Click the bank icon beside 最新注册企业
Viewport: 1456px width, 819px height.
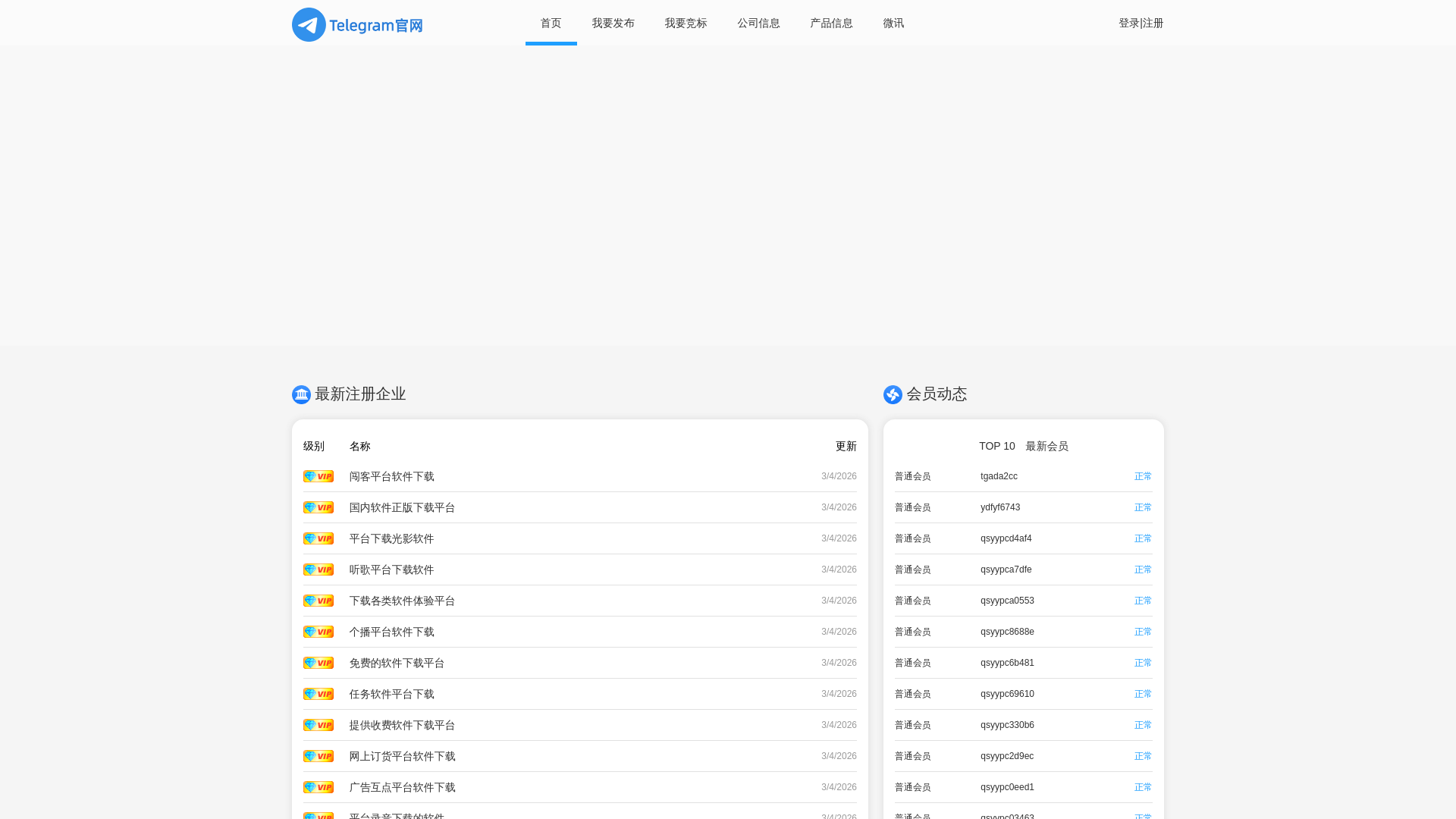click(x=301, y=394)
